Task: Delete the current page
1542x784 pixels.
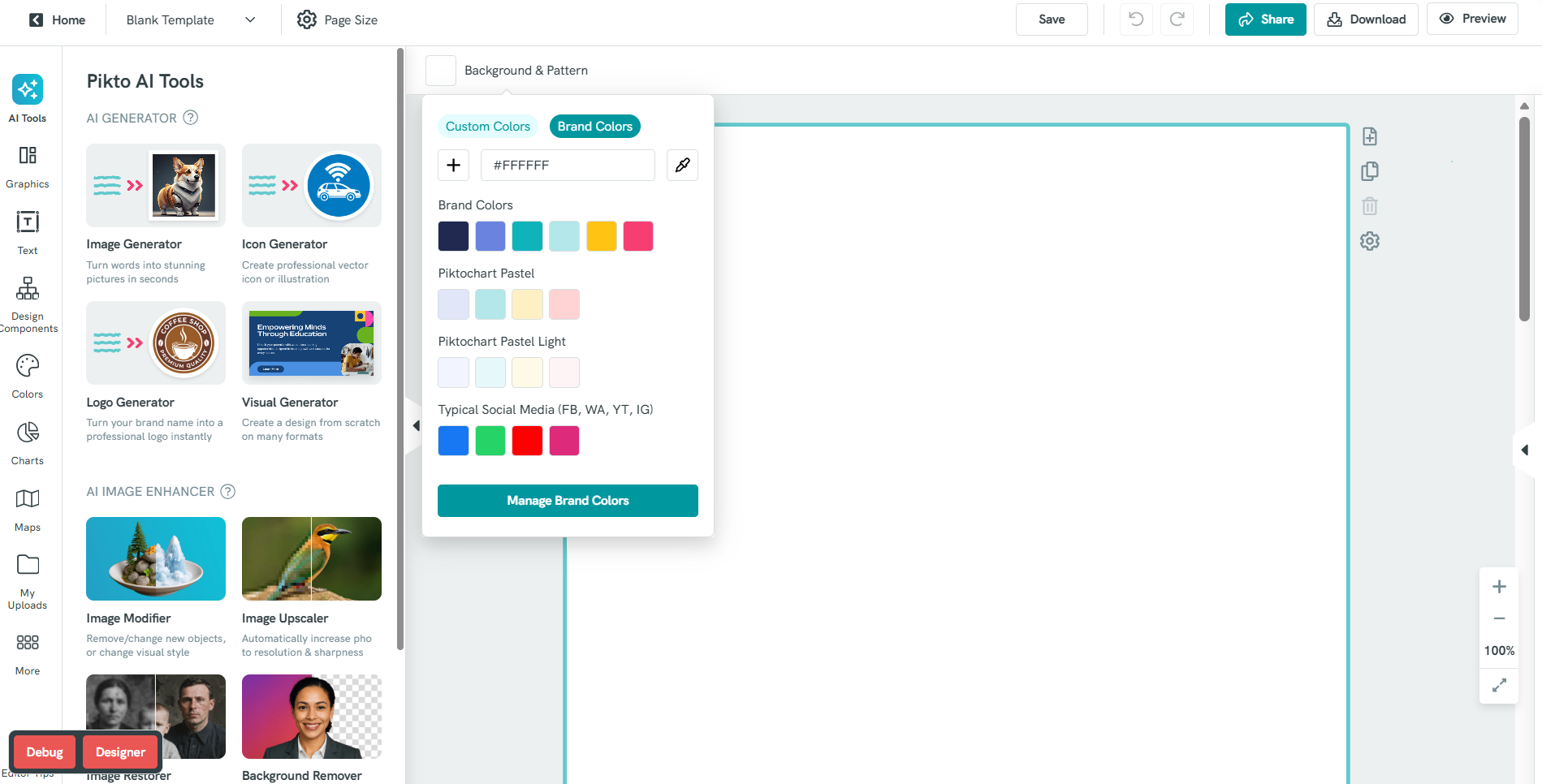Action: 1370,206
